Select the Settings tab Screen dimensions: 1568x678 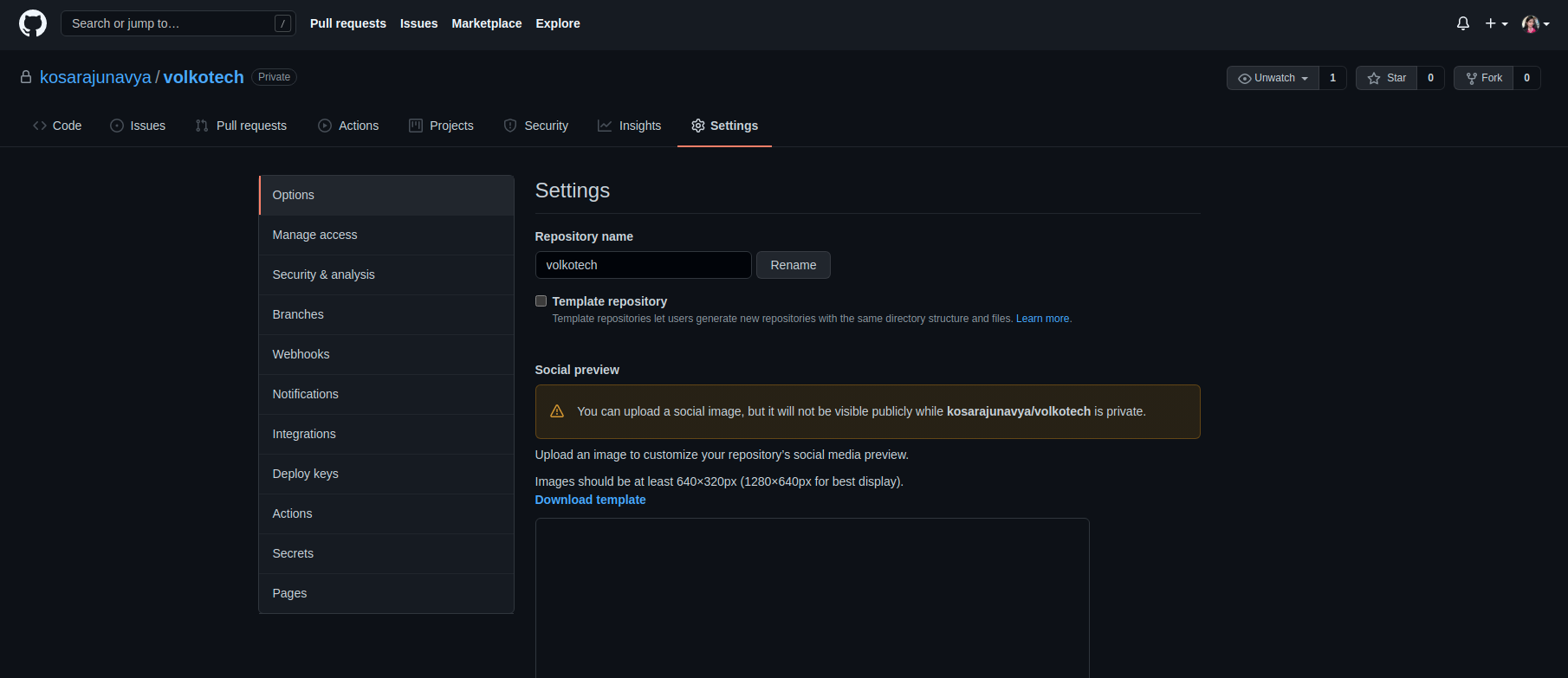[x=724, y=126]
